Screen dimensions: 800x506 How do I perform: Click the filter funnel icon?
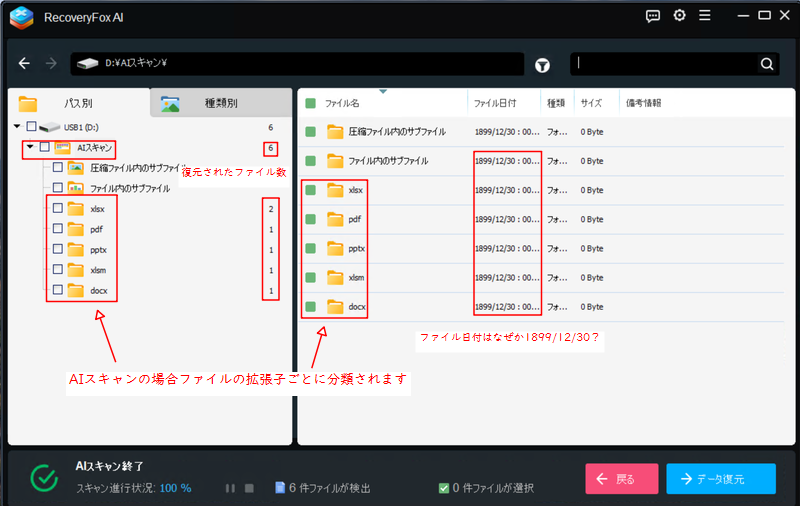click(542, 65)
